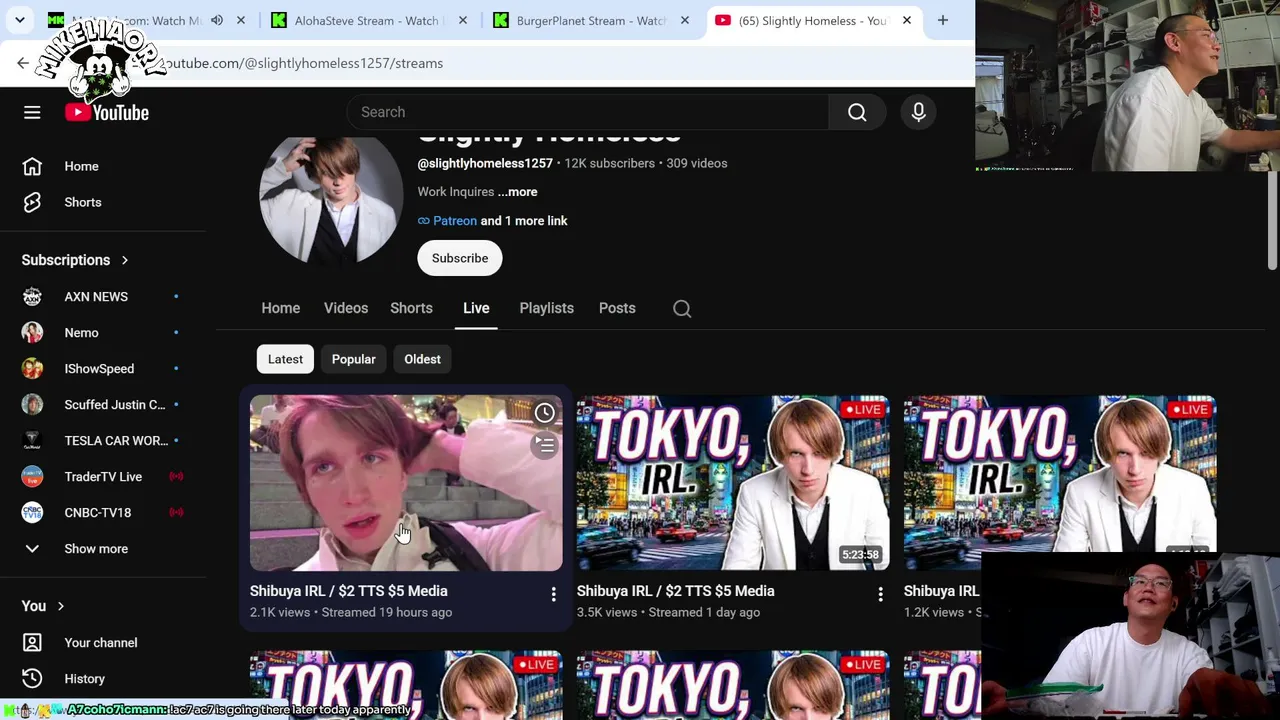Click the @slightlyhomeless1257 handle text
The width and height of the screenshot is (1280, 720).
pos(485,163)
